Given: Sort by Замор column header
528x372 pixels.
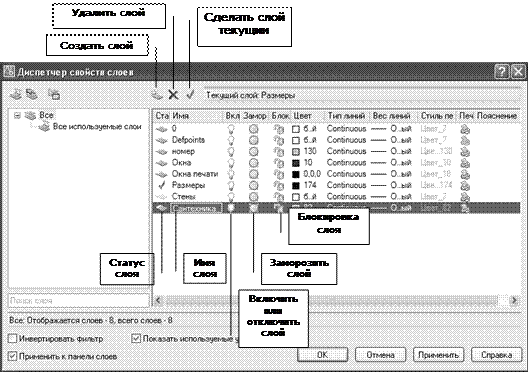Looking at the screenshot, I should click(x=255, y=116).
